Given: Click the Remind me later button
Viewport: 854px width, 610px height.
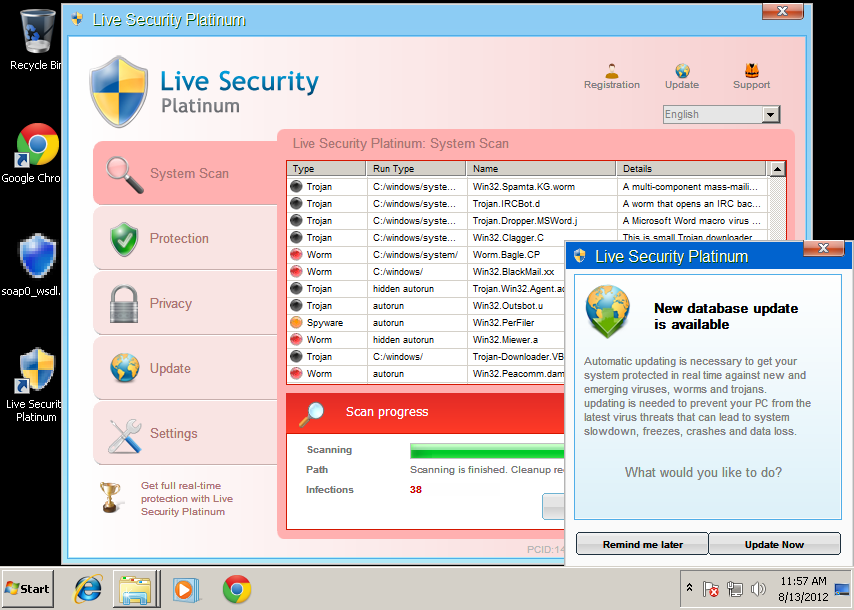Looking at the screenshot, I should point(642,544).
